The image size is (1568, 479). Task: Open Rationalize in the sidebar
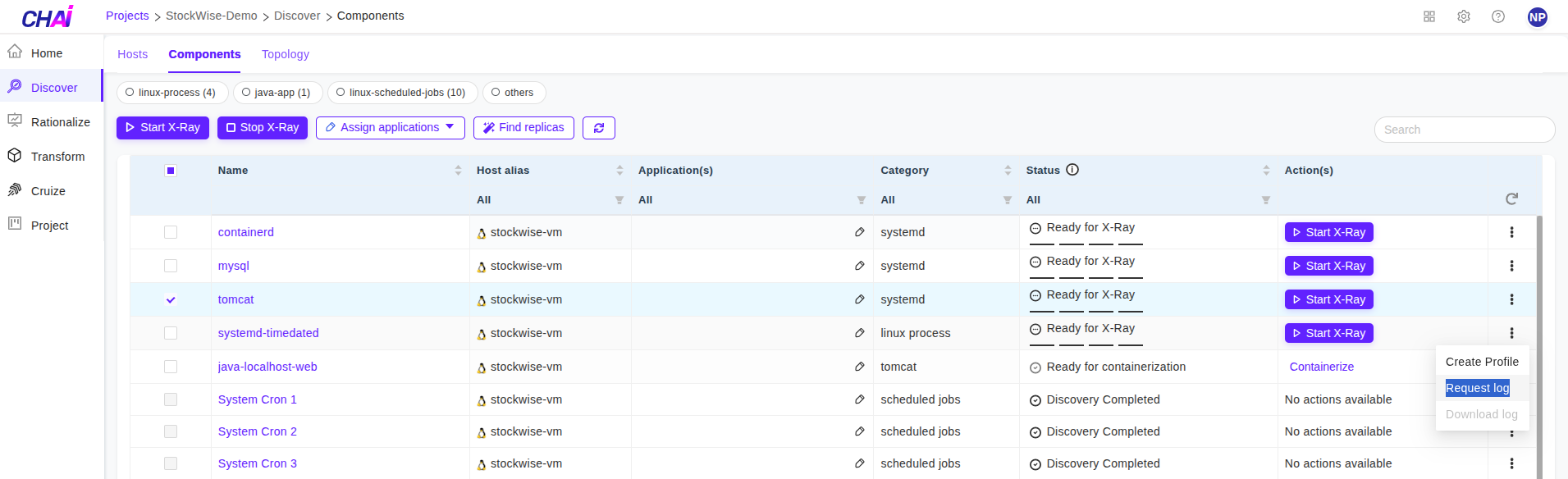coord(51,122)
